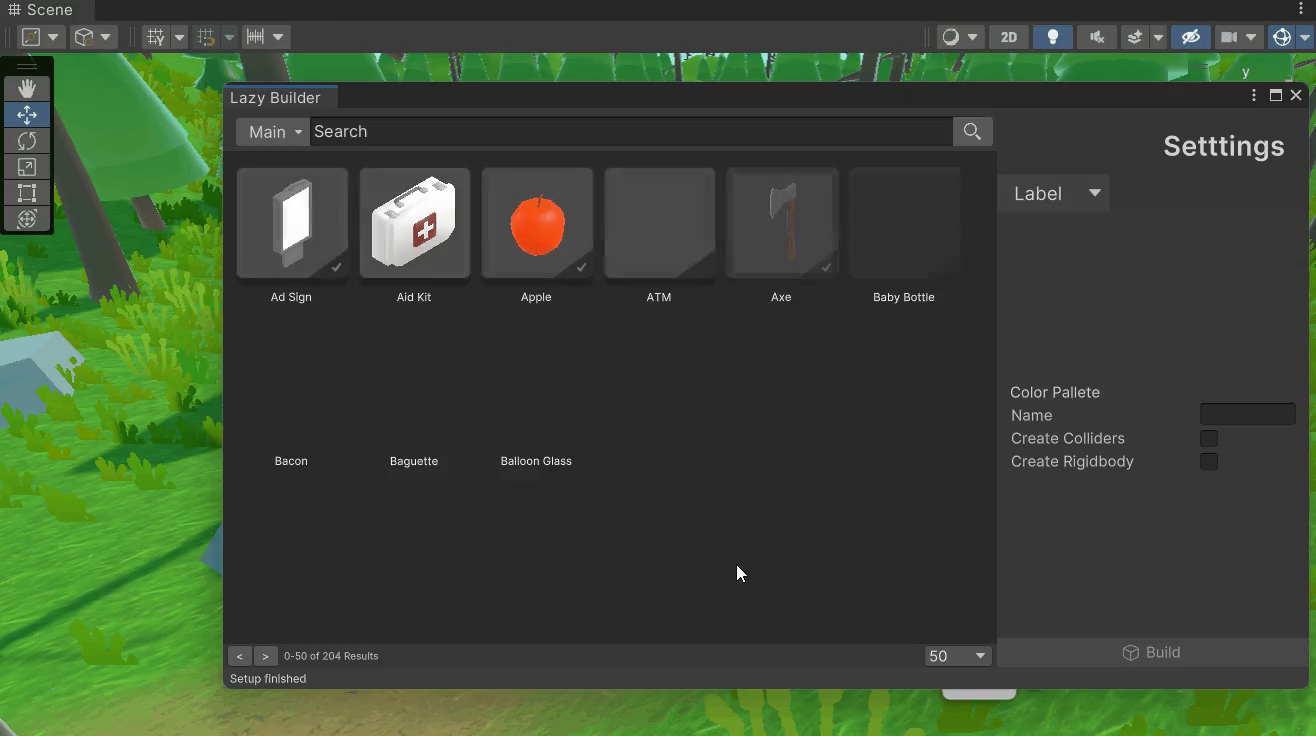Screen dimensions: 1316x736
Task: Open handle rotation dropdown arrow
Action: (x=106, y=37)
